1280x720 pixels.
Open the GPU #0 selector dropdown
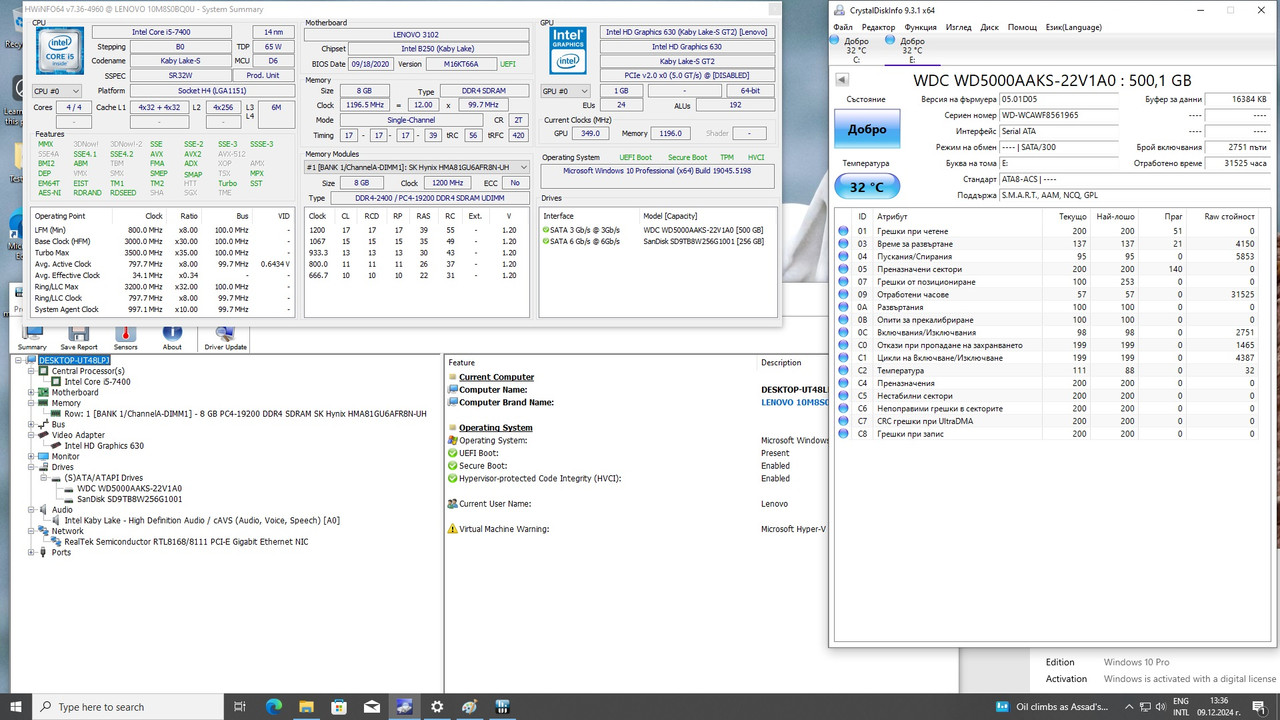(567, 91)
